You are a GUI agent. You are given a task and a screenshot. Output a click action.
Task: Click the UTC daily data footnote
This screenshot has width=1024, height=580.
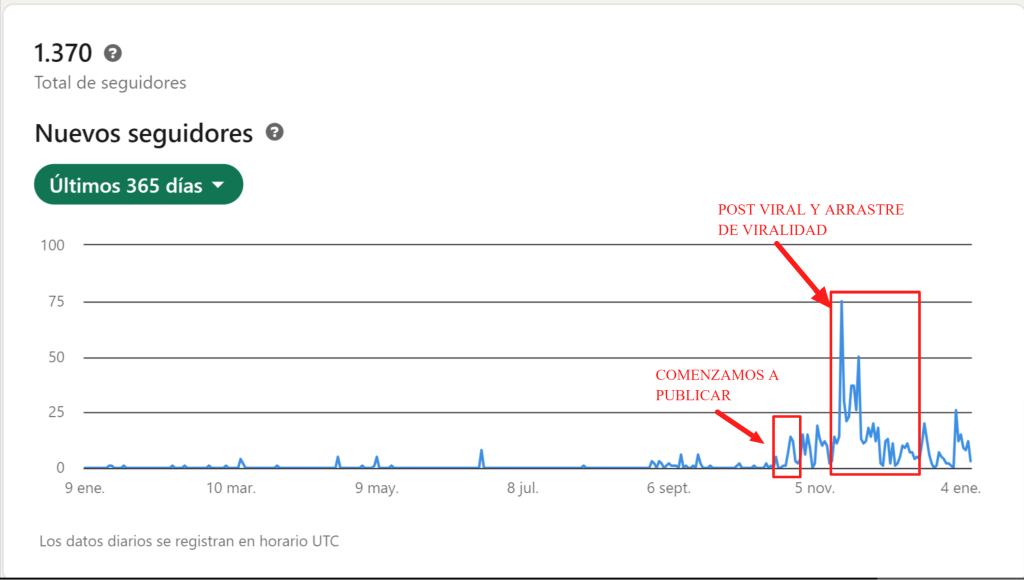pos(189,541)
